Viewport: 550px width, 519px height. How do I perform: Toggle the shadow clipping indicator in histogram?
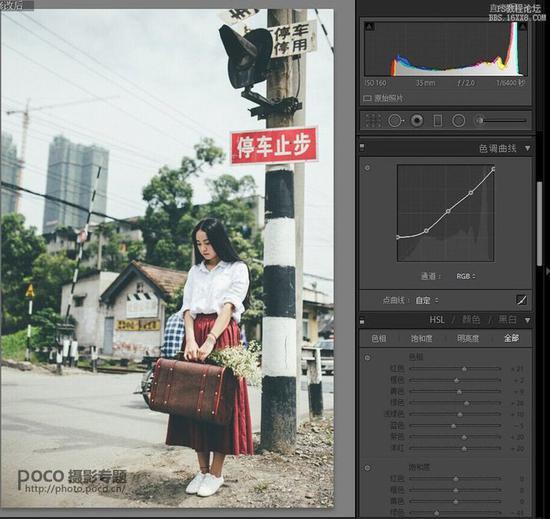369,27
